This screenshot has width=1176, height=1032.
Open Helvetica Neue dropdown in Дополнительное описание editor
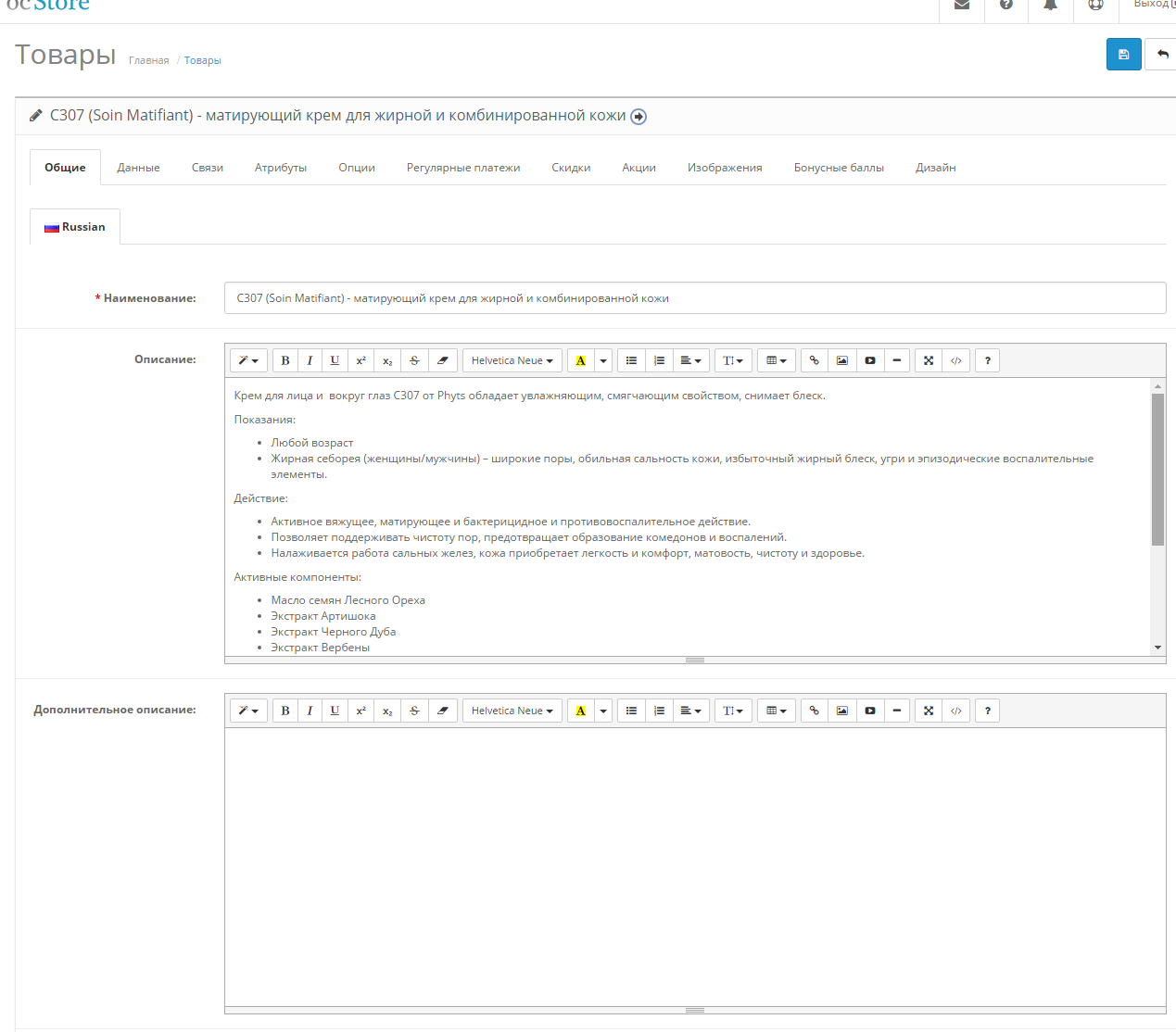click(512, 711)
